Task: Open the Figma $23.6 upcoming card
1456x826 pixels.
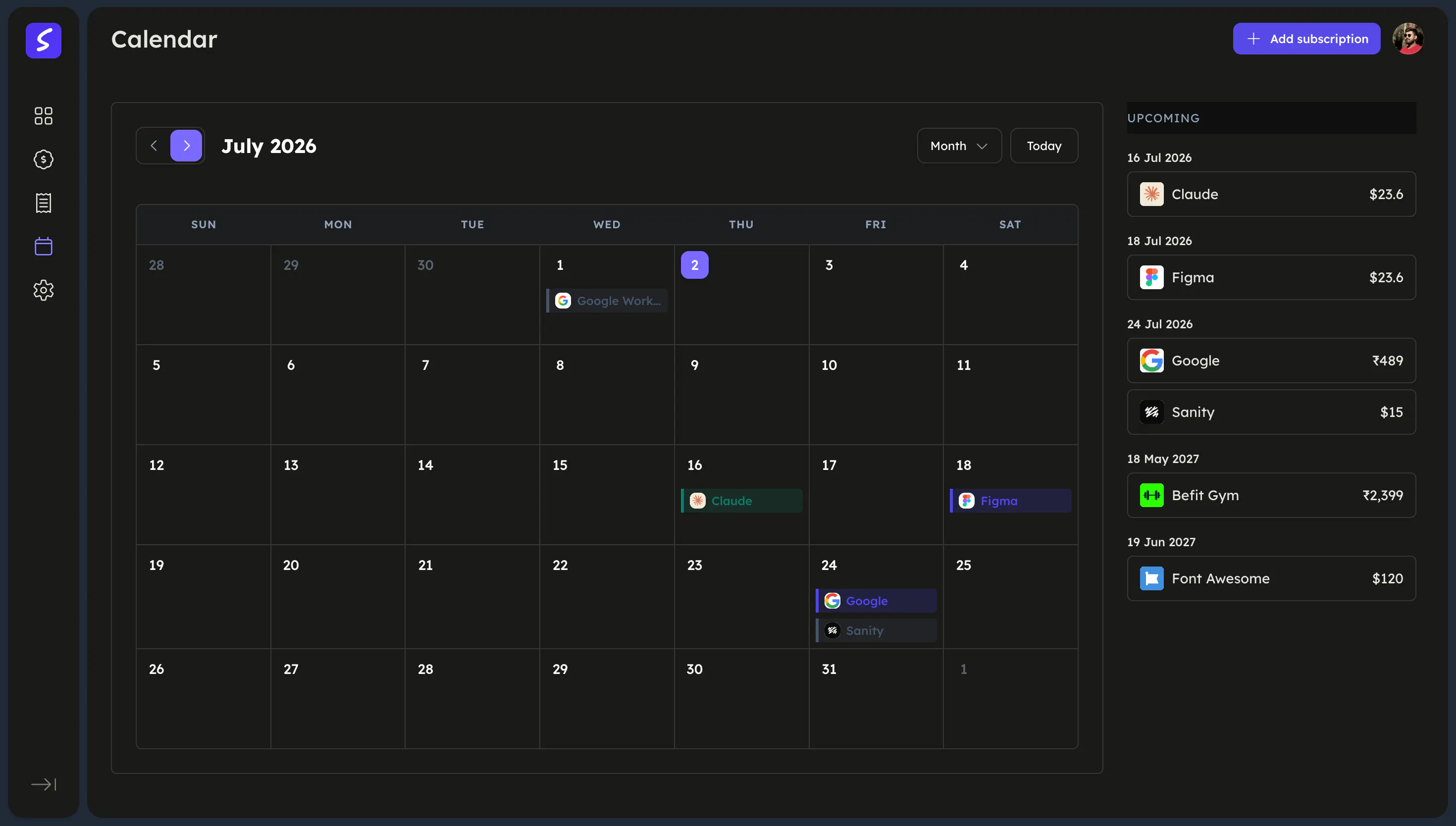Action: [x=1271, y=277]
